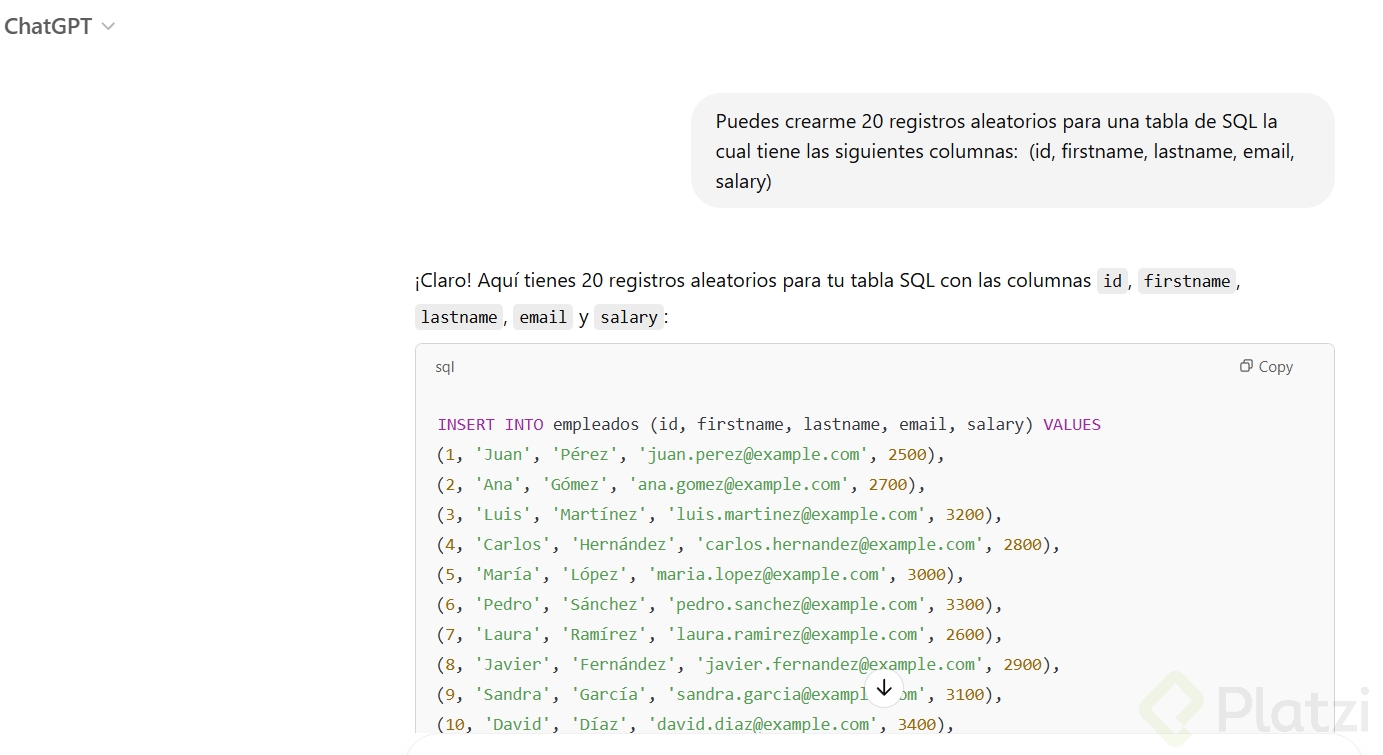
Task: Click the inline 'firstname' code chip
Action: point(1187,281)
